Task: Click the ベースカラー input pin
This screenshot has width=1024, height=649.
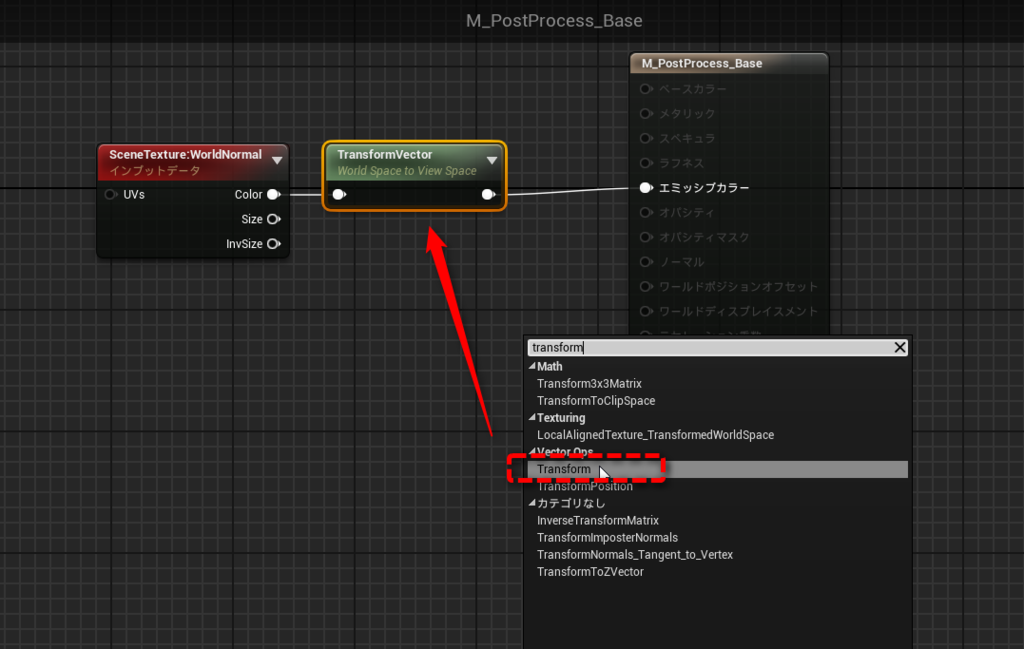Action: click(x=646, y=89)
